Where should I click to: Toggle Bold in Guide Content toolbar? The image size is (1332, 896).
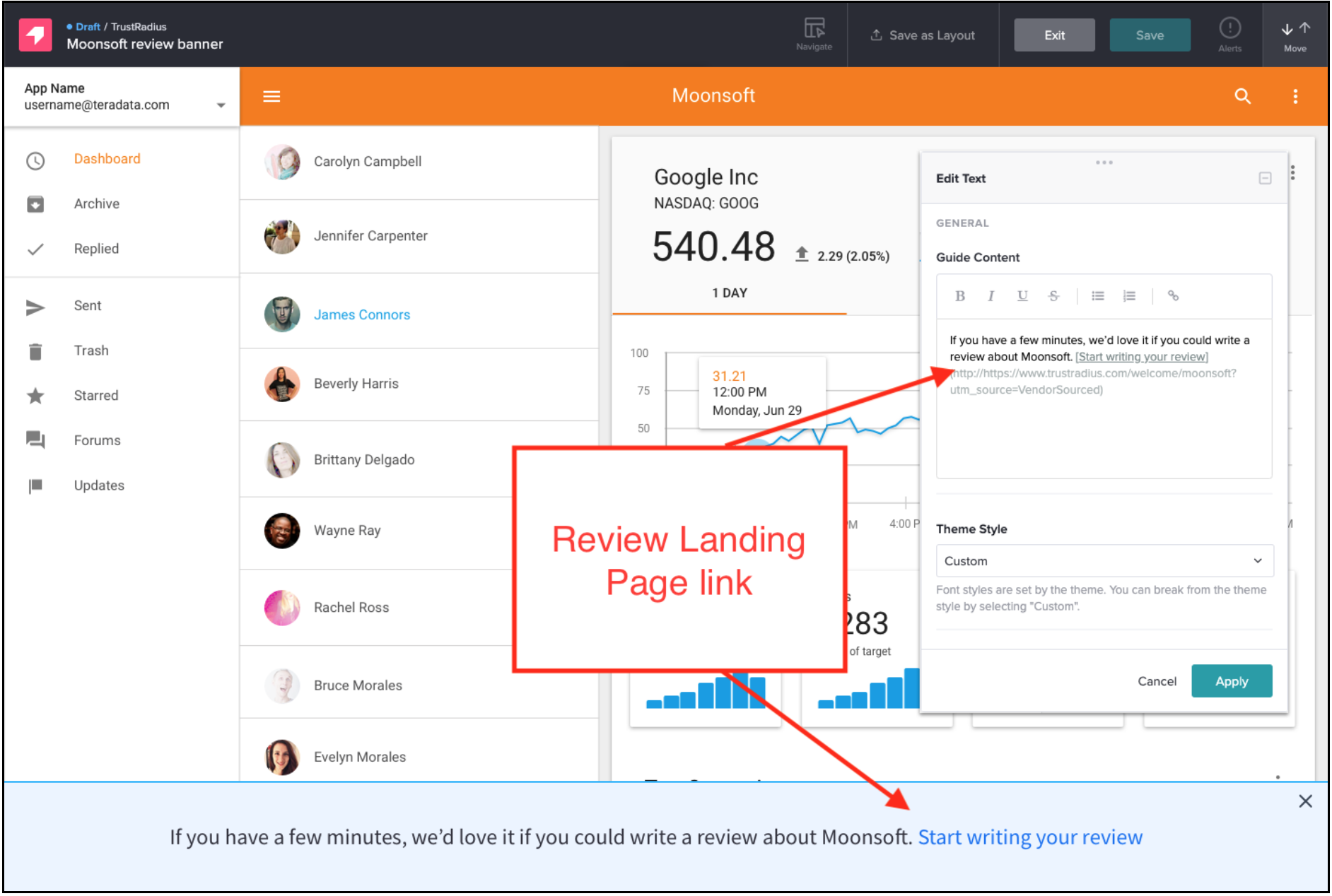point(959,296)
